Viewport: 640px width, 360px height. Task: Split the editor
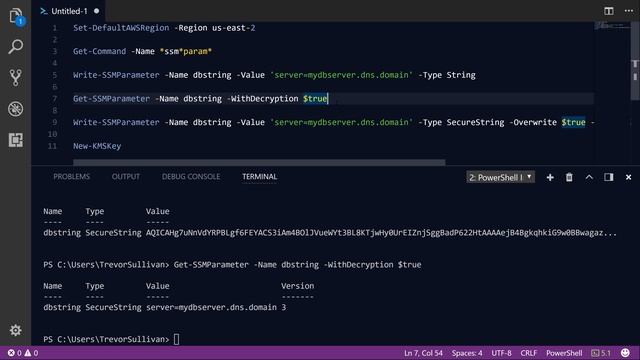click(609, 11)
